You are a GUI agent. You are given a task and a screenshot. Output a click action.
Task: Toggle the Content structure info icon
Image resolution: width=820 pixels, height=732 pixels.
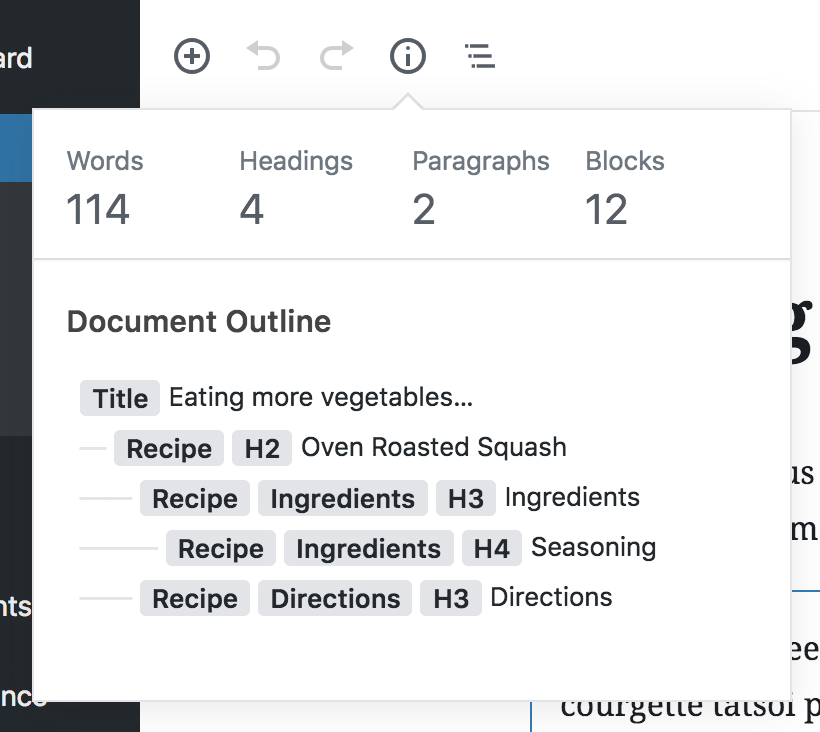click(x=408, y=56)
